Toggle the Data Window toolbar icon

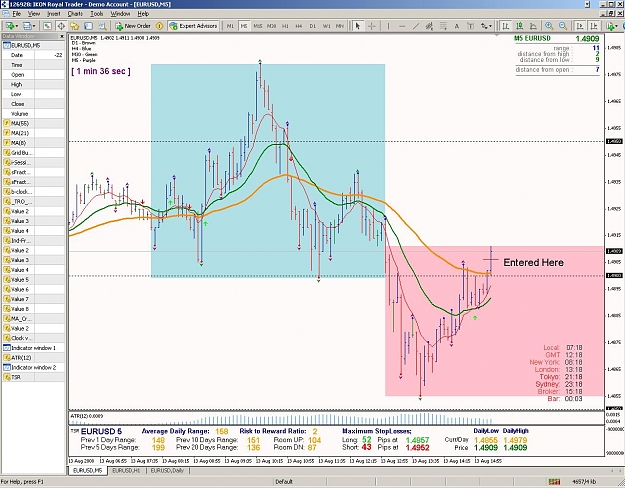click(61, 26)
